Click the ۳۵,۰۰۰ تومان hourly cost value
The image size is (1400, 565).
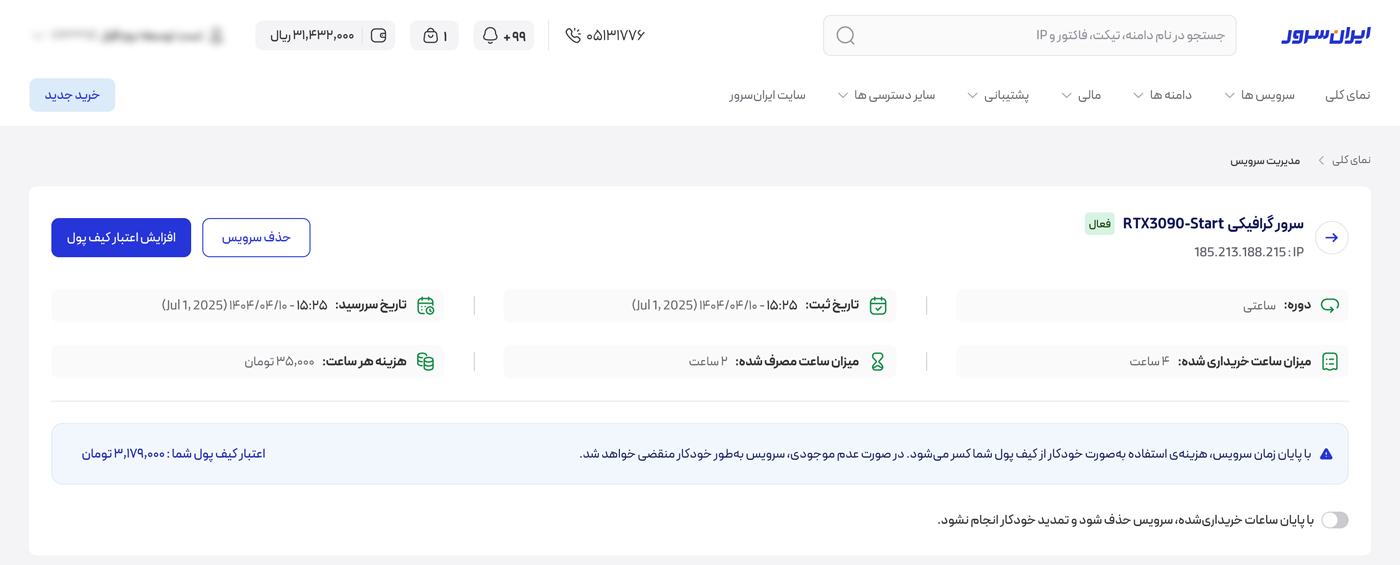(x=280, y=361)
